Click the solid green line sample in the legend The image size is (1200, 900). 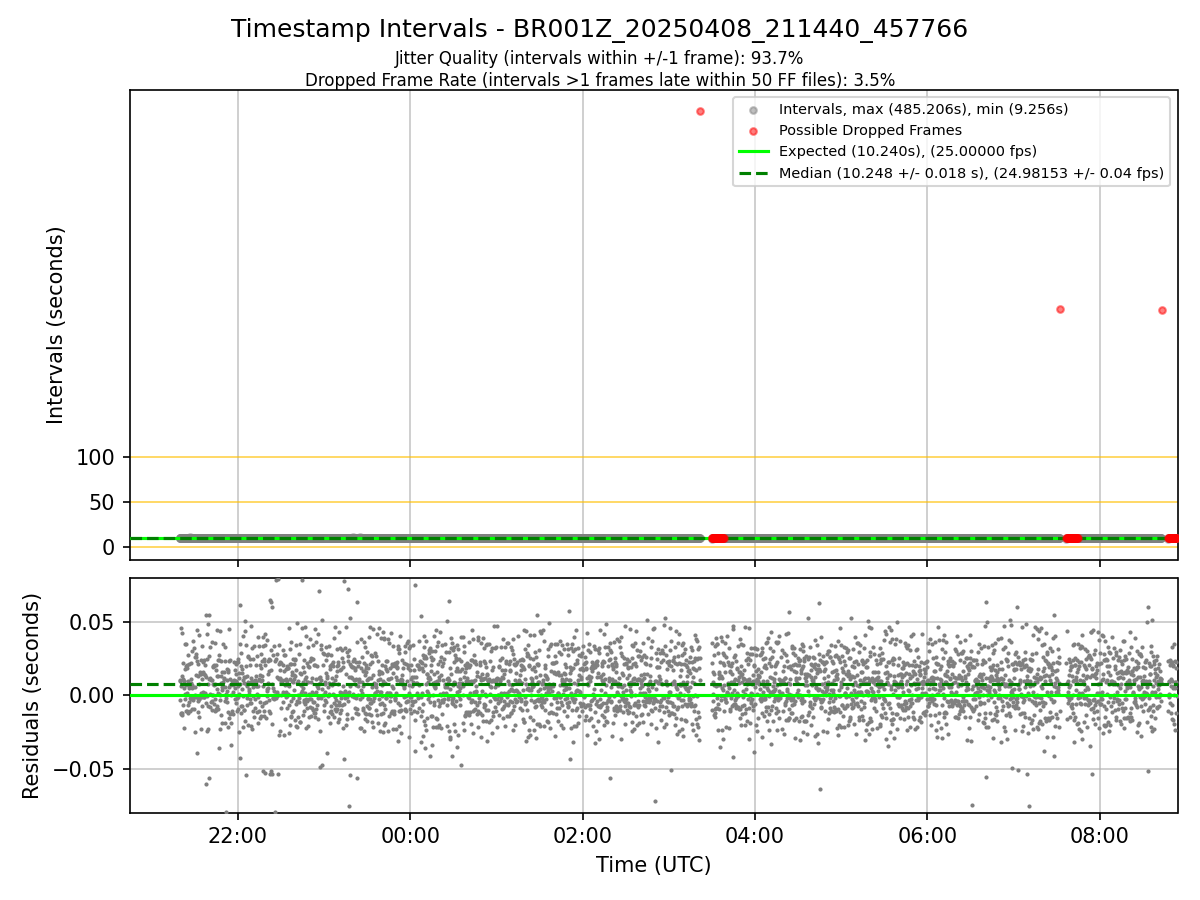click(x=754, y=152)
